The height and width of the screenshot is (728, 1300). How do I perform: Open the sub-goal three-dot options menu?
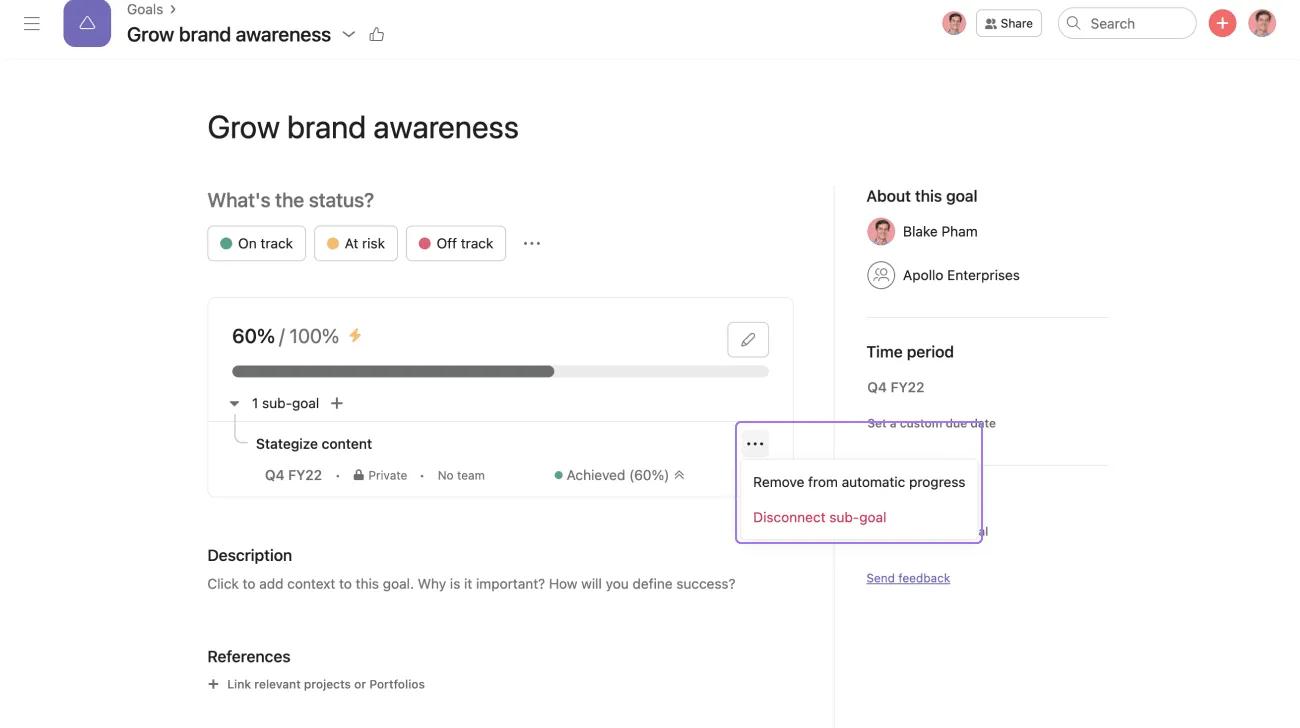click(755, 444)
